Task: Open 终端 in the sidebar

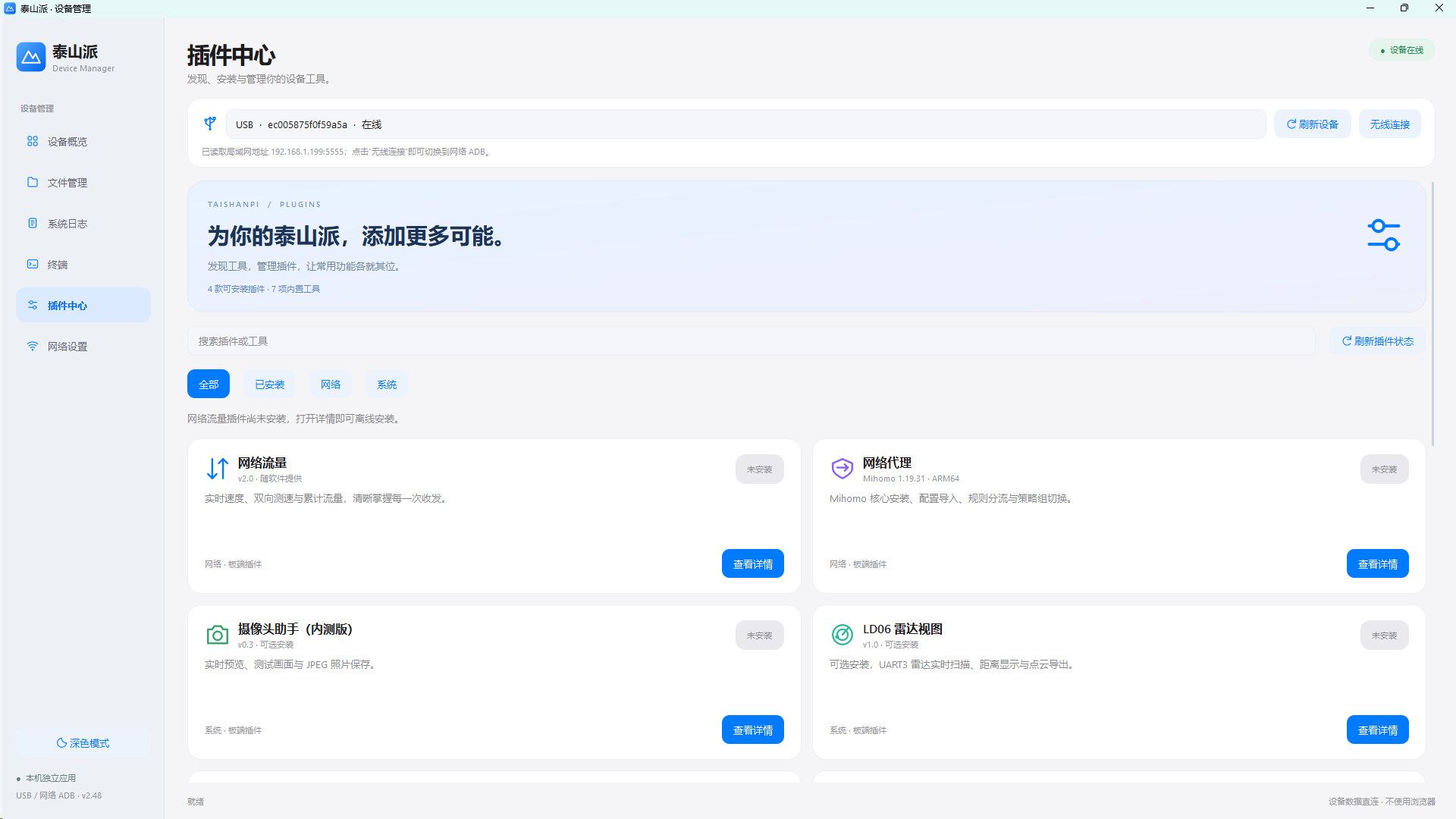Action: 83,265
